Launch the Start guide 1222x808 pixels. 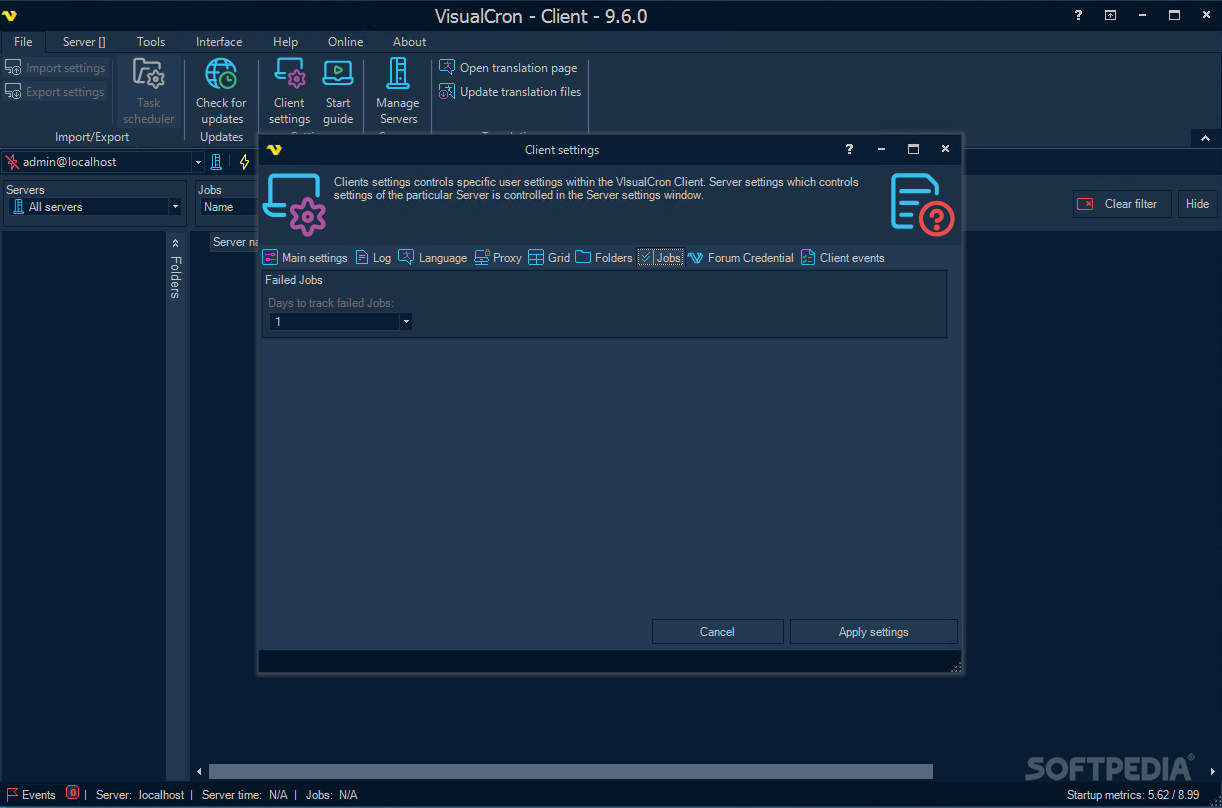[x=338, y=92]
